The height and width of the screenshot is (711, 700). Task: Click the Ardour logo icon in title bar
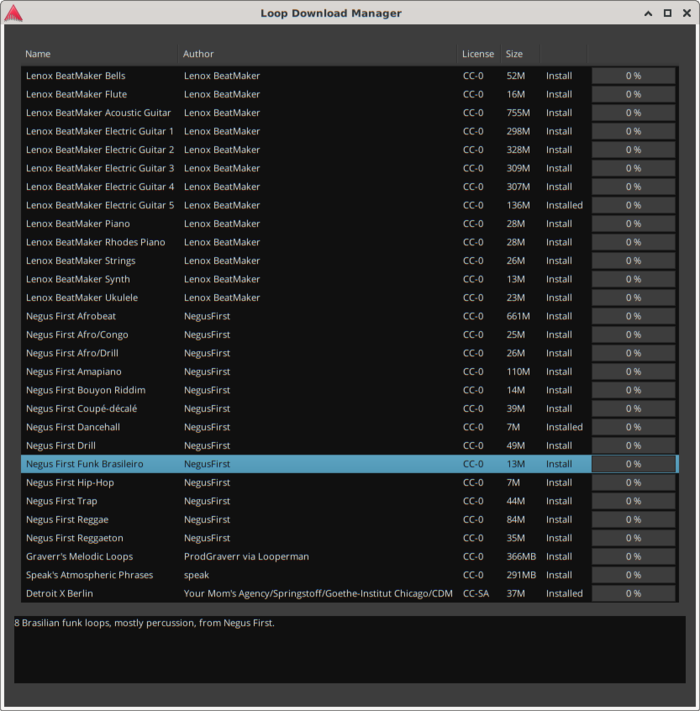pyautogui.click(x=13, y=13)
